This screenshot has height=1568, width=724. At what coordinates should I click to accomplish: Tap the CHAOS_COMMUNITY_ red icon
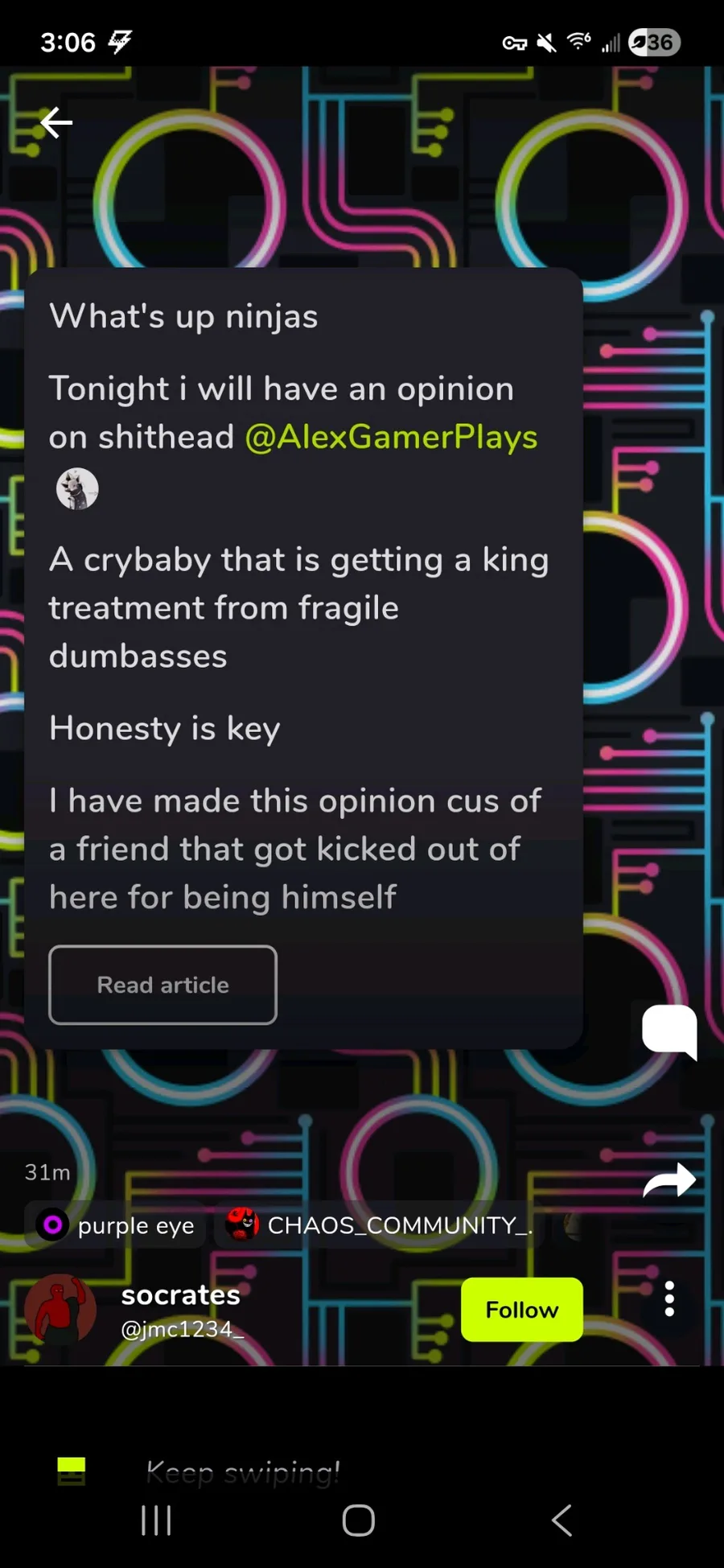[241, 1224]
